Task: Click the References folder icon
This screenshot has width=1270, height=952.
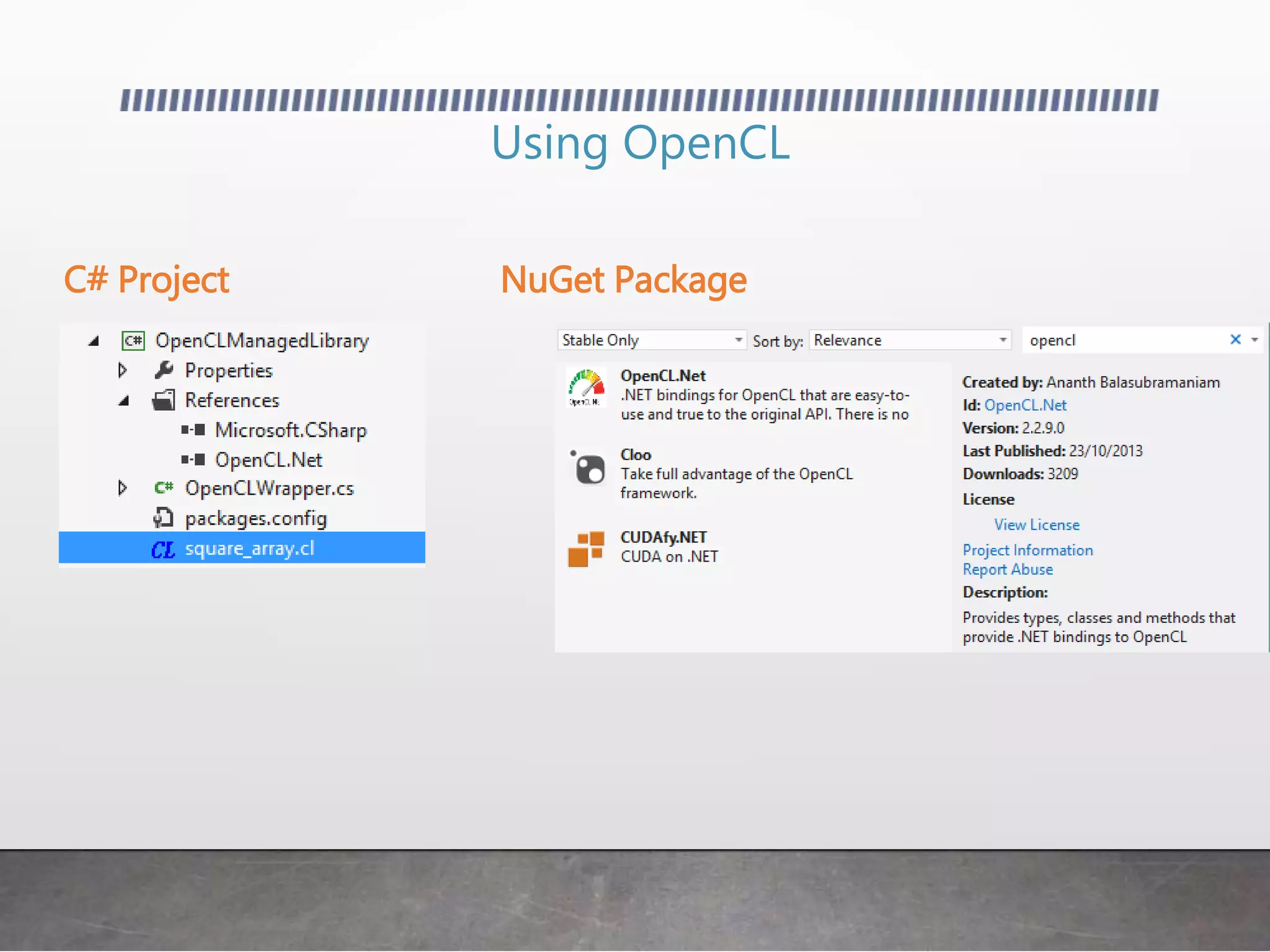Action: [x=164, y=400]
